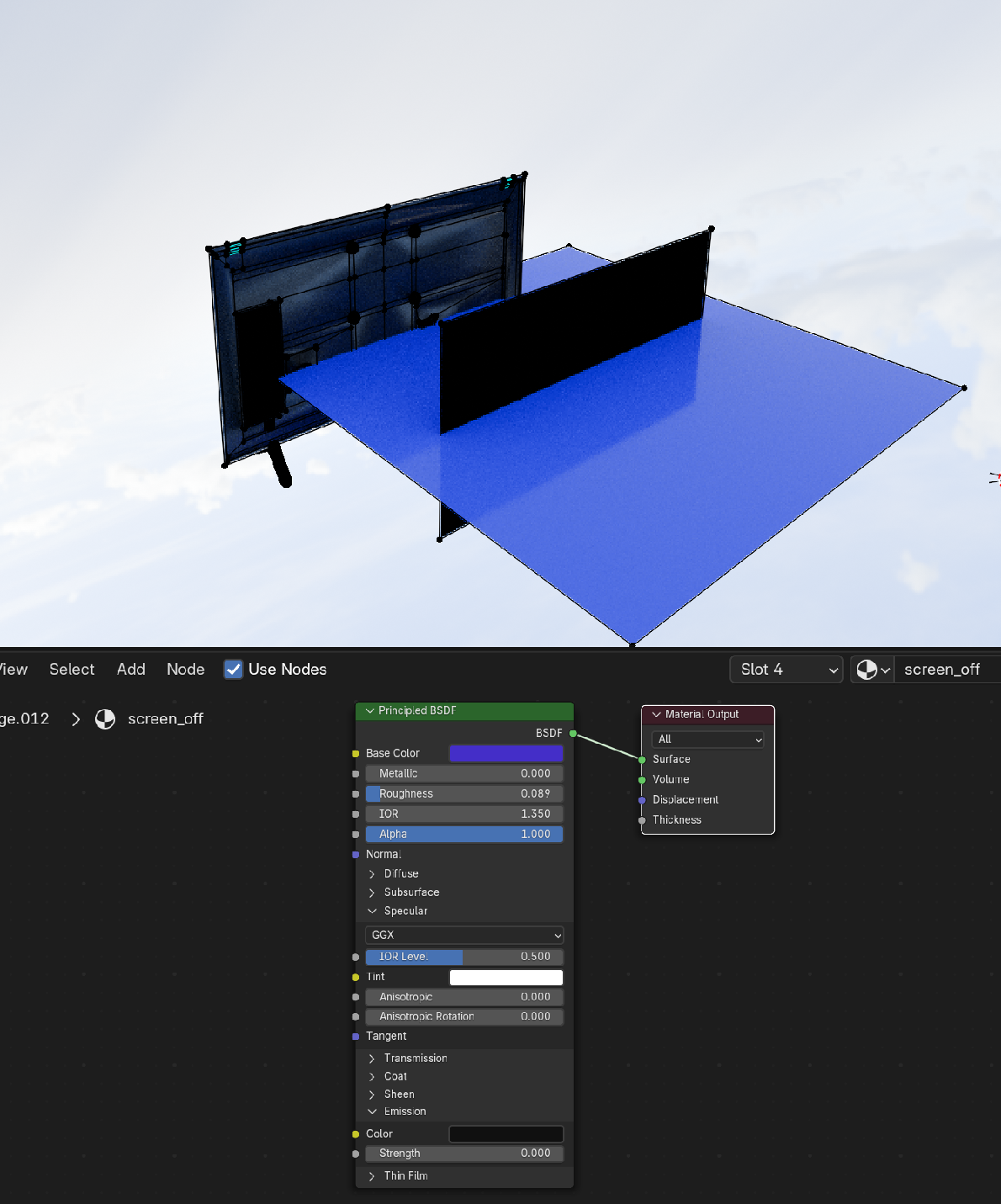Open the Slot 4 dropdown

click(785, 669)
